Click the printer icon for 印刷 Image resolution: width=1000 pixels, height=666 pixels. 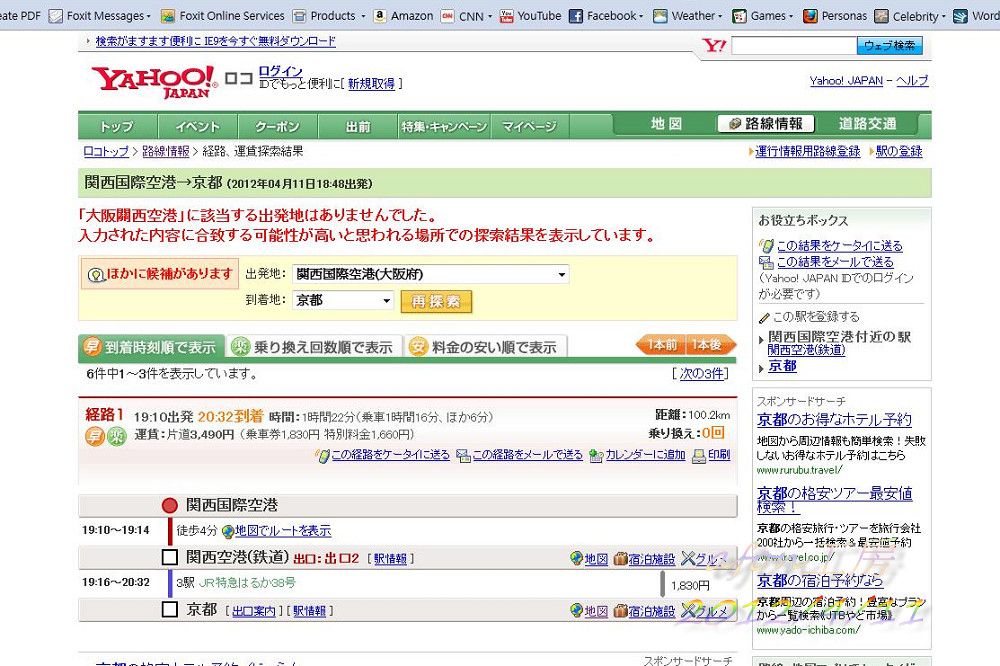tap(698, 455)
